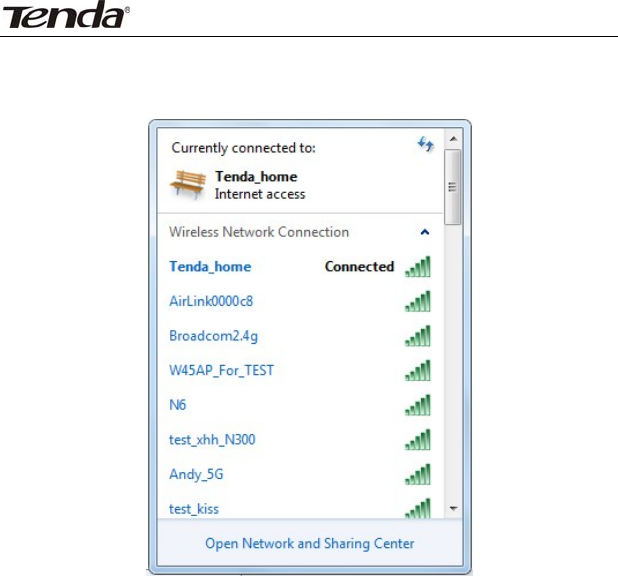Click the bench network icon for Tenda_home
The width and height of the screenshot is (618, 576).
tap(188, 184)
